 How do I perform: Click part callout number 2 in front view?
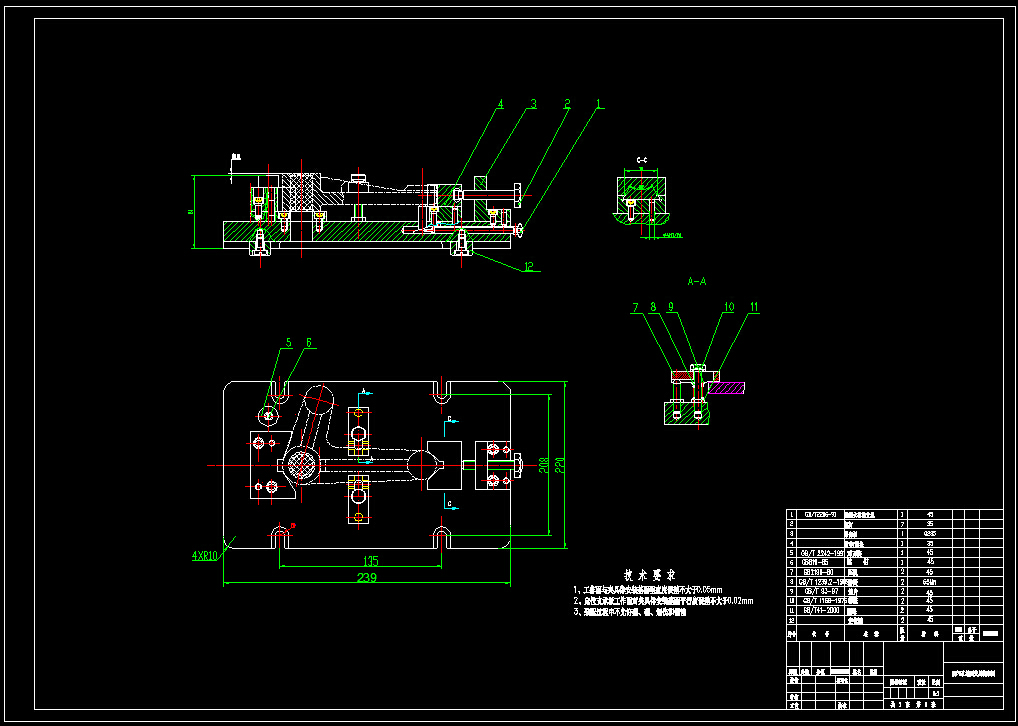point(567,103)
